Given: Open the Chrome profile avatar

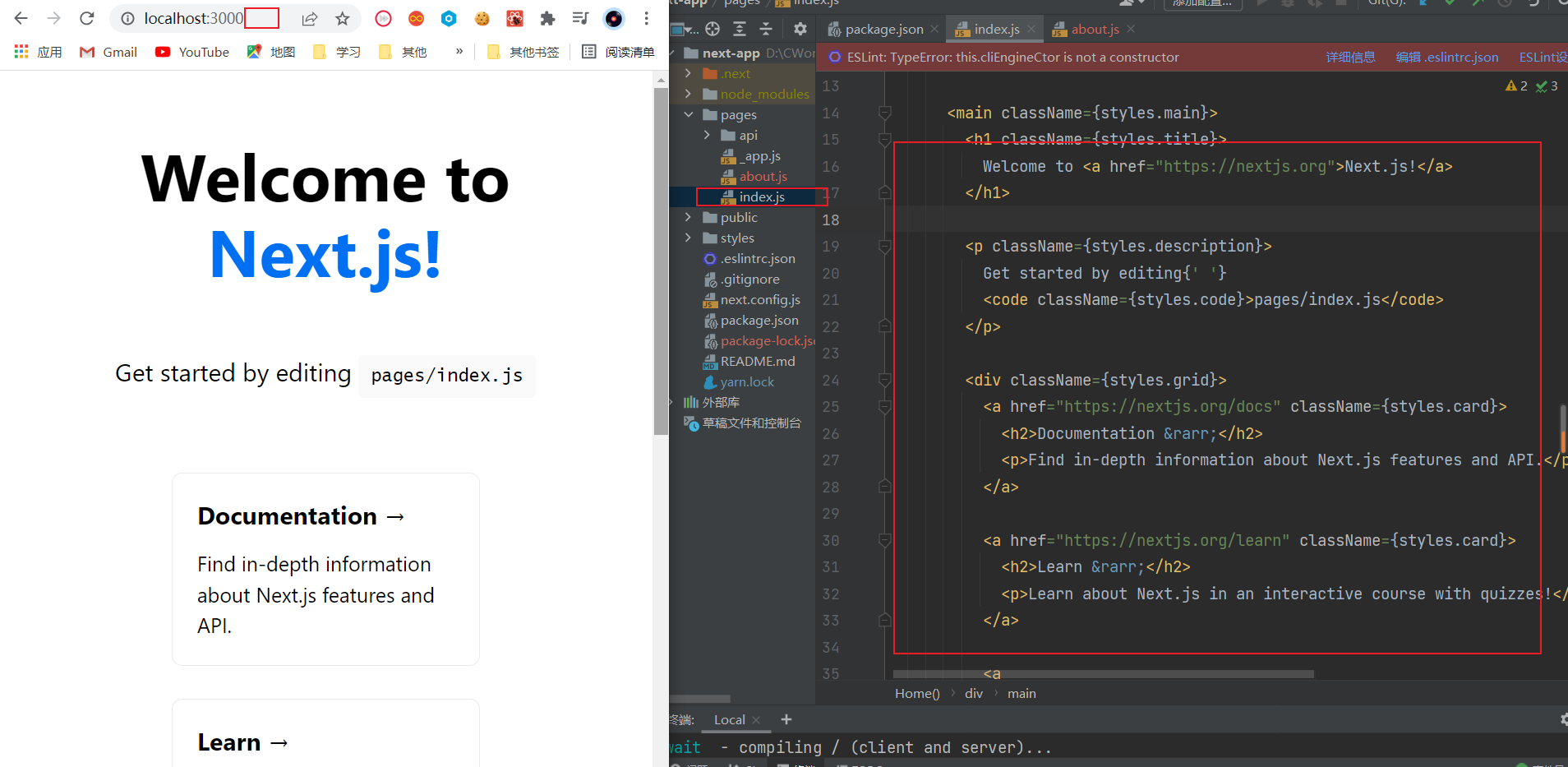Looking at the screenshot, I should click(614, 18).
